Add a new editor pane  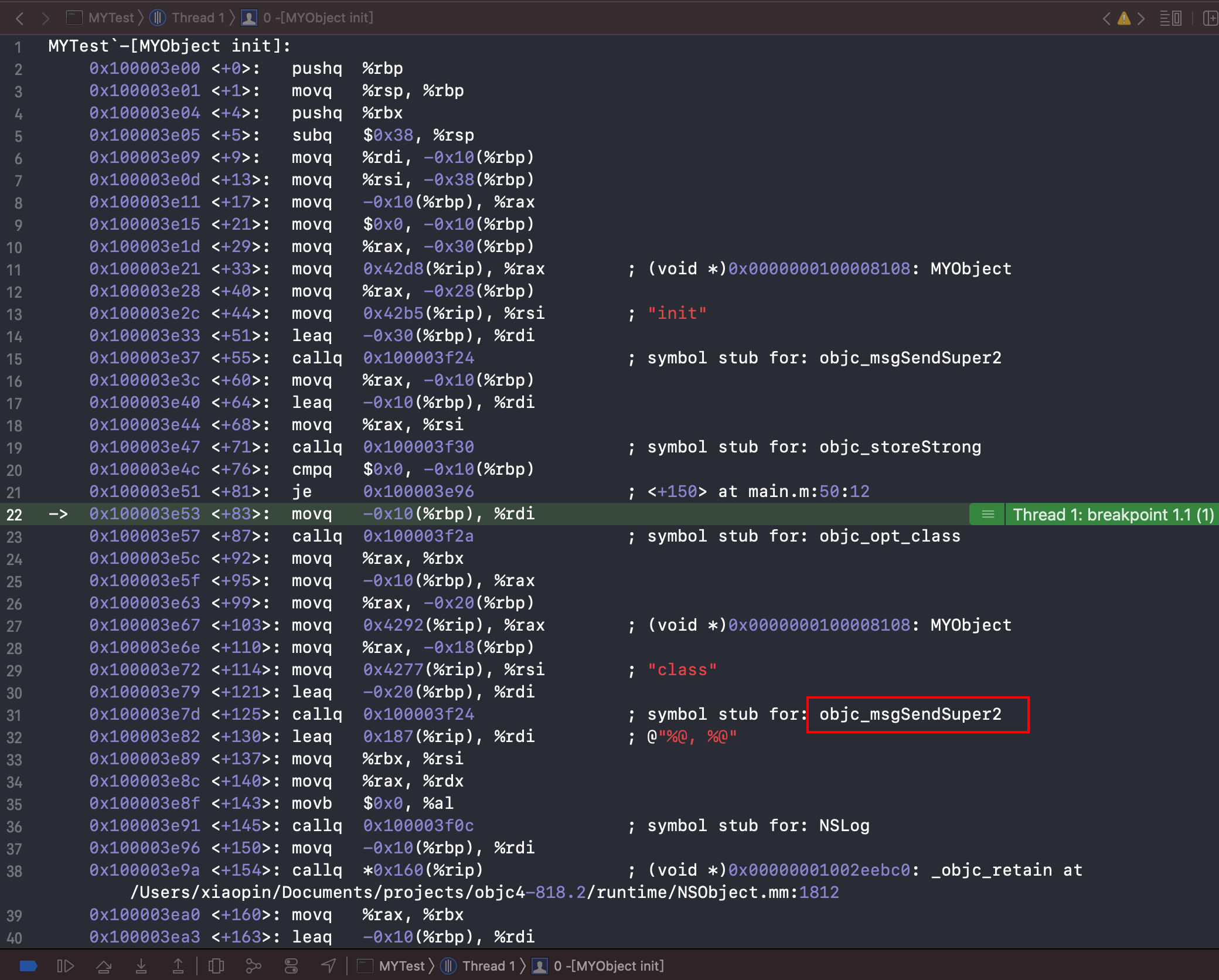click(x=1210, y=18)
